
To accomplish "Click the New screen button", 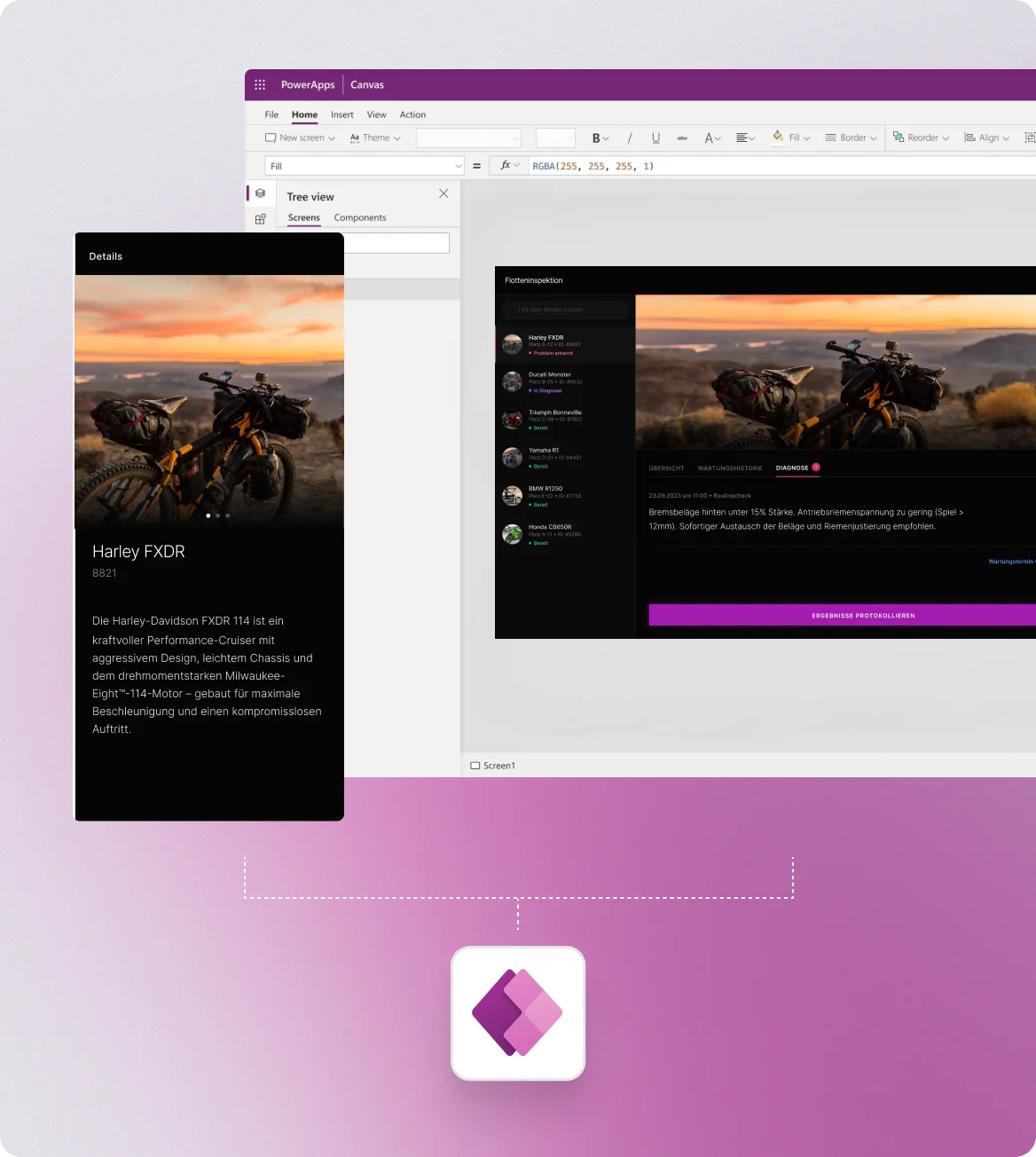I will (x=300, y=138).
